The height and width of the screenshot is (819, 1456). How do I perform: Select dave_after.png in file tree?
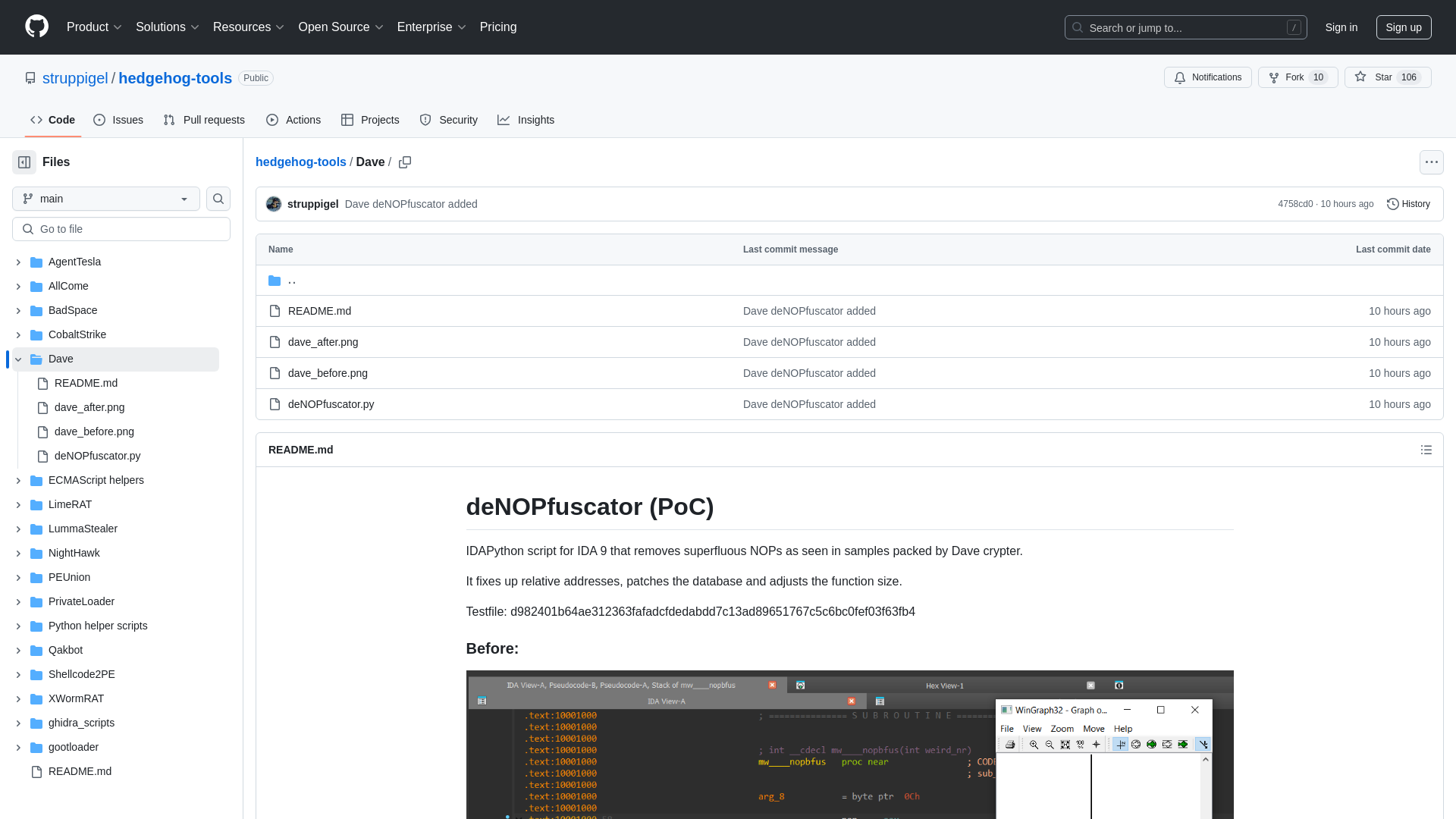pos(89,408)
